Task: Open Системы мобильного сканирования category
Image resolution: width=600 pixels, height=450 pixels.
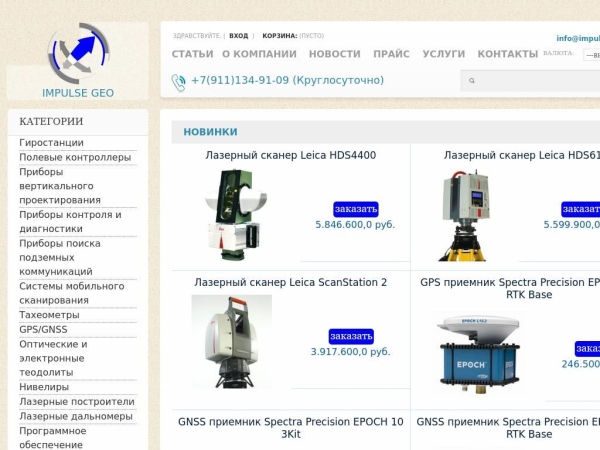Action: pos(72,293)
